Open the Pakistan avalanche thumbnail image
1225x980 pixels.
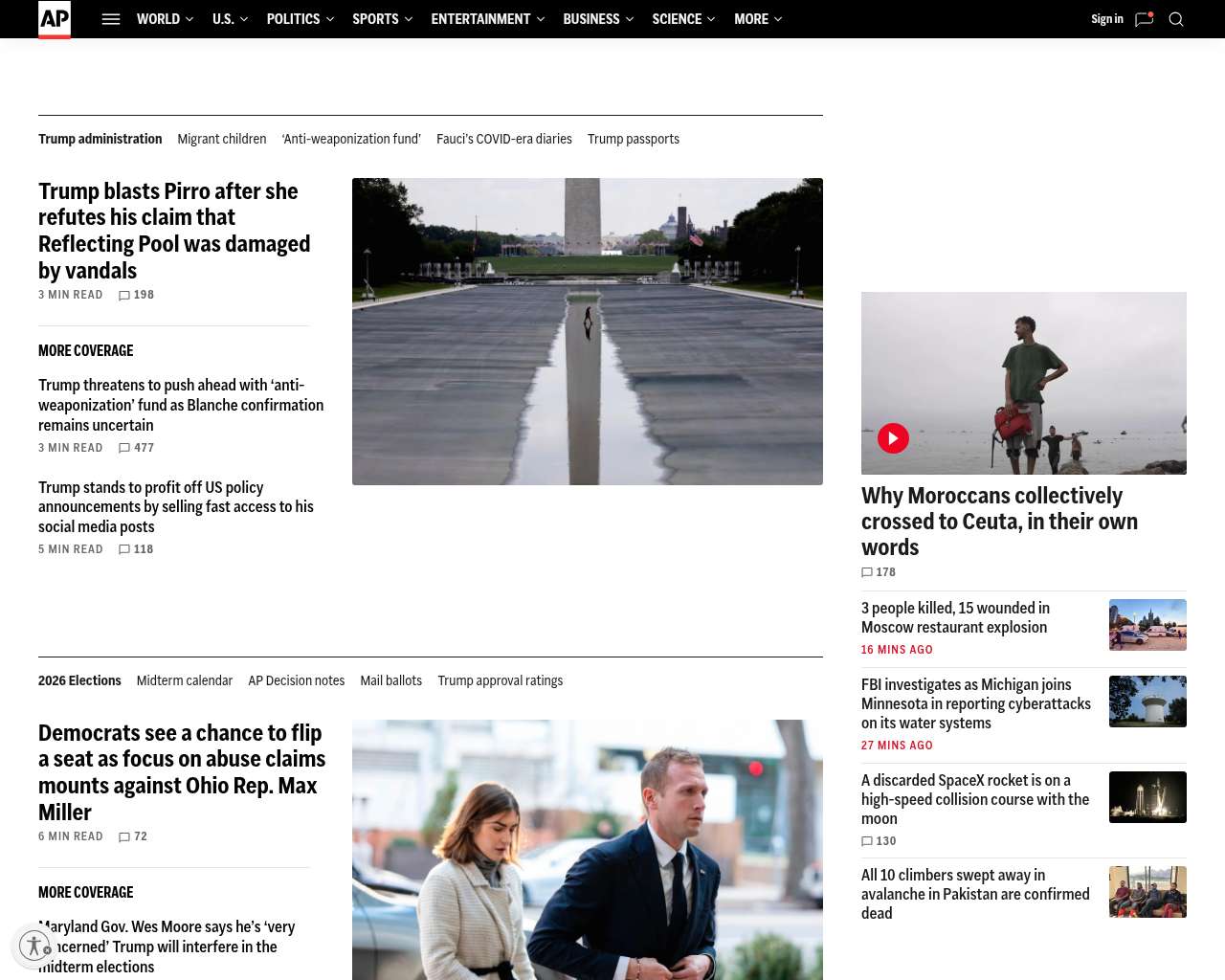pos(1147,892)
